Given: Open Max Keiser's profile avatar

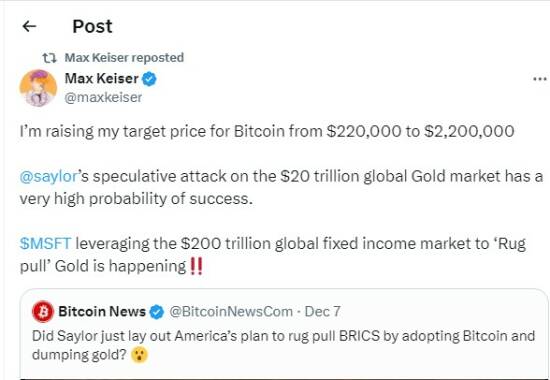Looking at the screenshot, I should (x=38, y=88).
